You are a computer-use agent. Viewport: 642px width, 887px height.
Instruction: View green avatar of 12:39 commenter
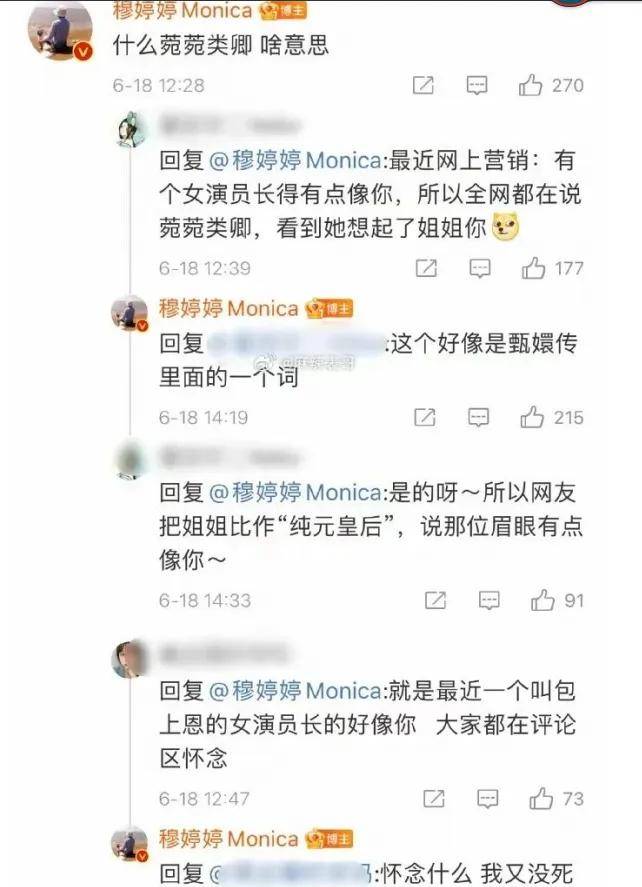point(132,130)
